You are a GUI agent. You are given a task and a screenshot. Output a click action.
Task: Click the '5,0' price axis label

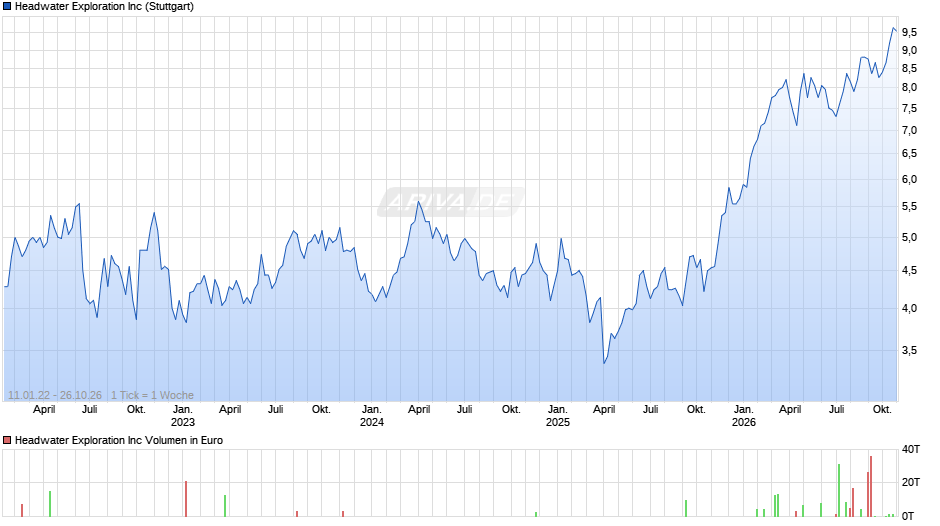coord(909,238)
